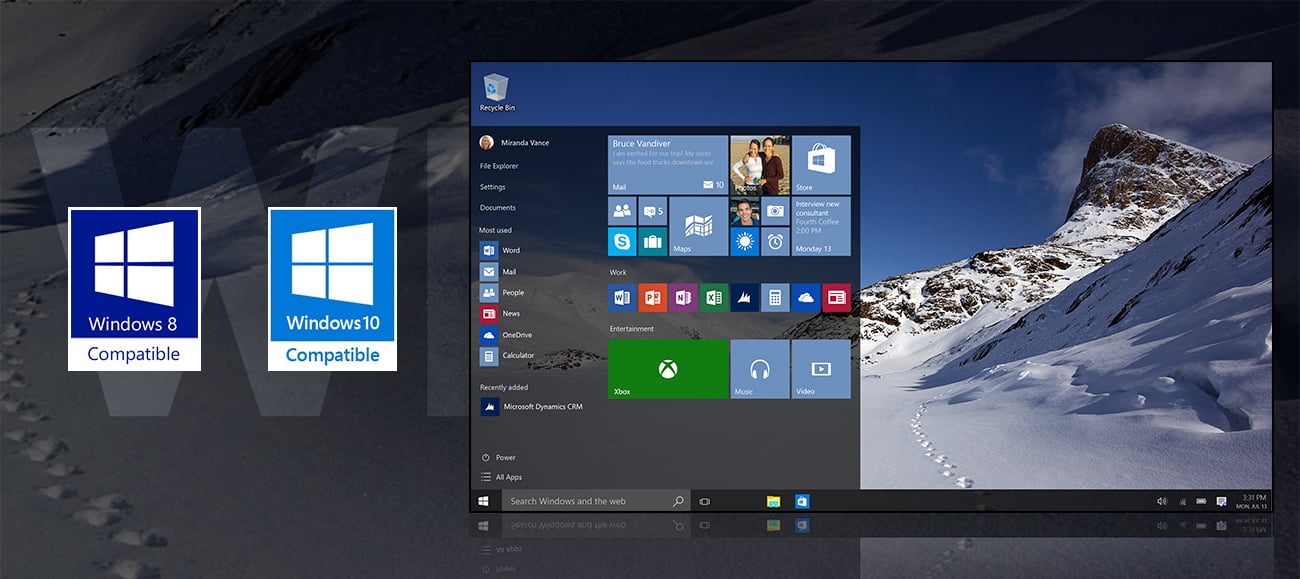Launch File Explorer from the taskbar

point(773,501)
